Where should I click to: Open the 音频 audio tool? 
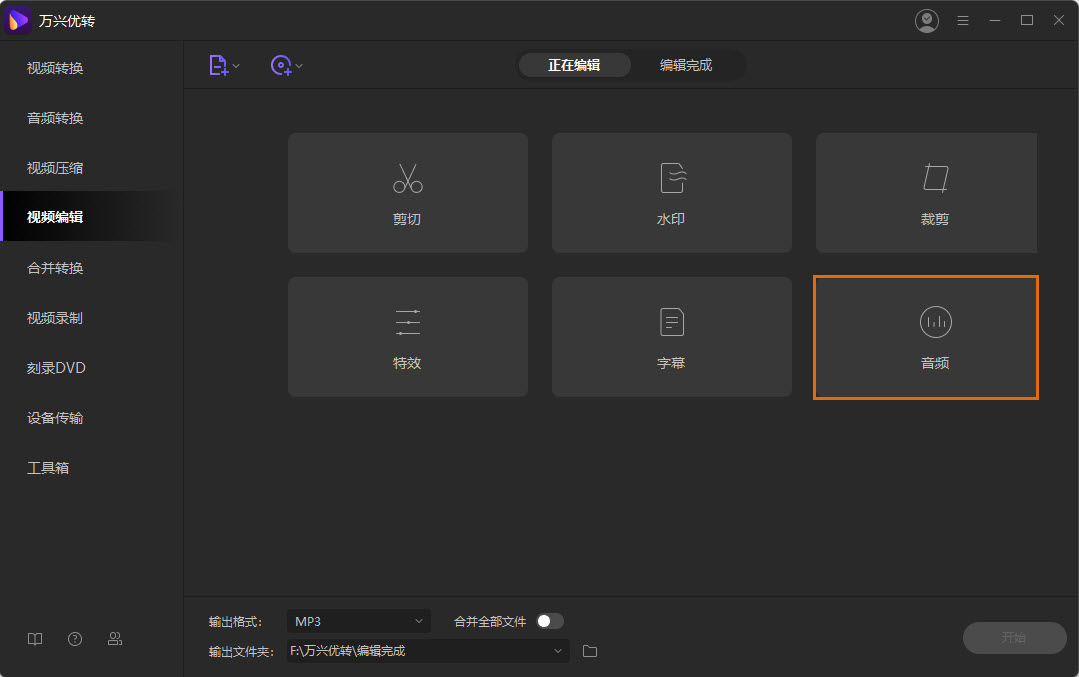pos(926,337)
